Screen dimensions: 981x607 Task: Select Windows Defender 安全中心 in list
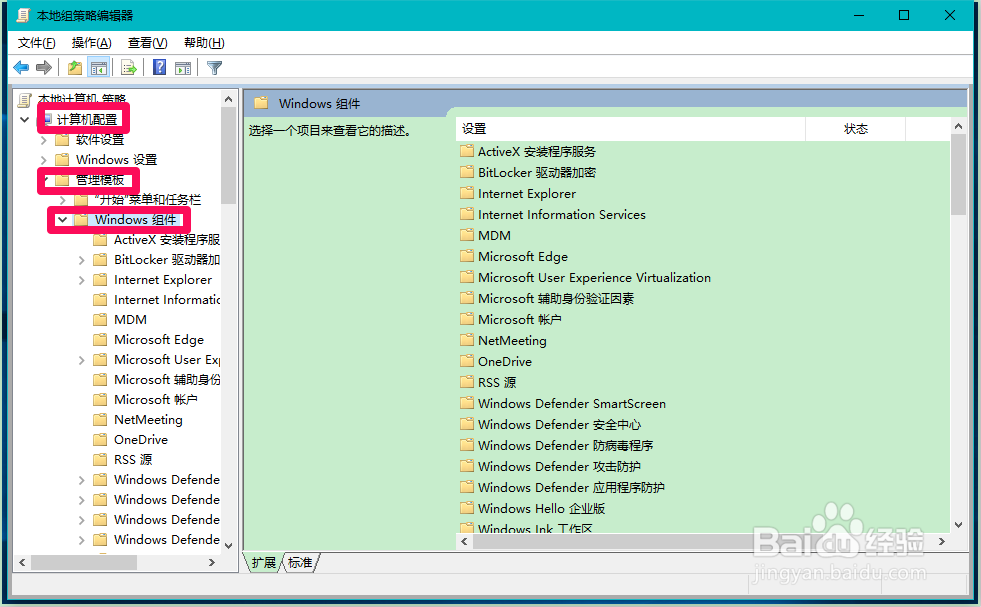tap(559, 424)
